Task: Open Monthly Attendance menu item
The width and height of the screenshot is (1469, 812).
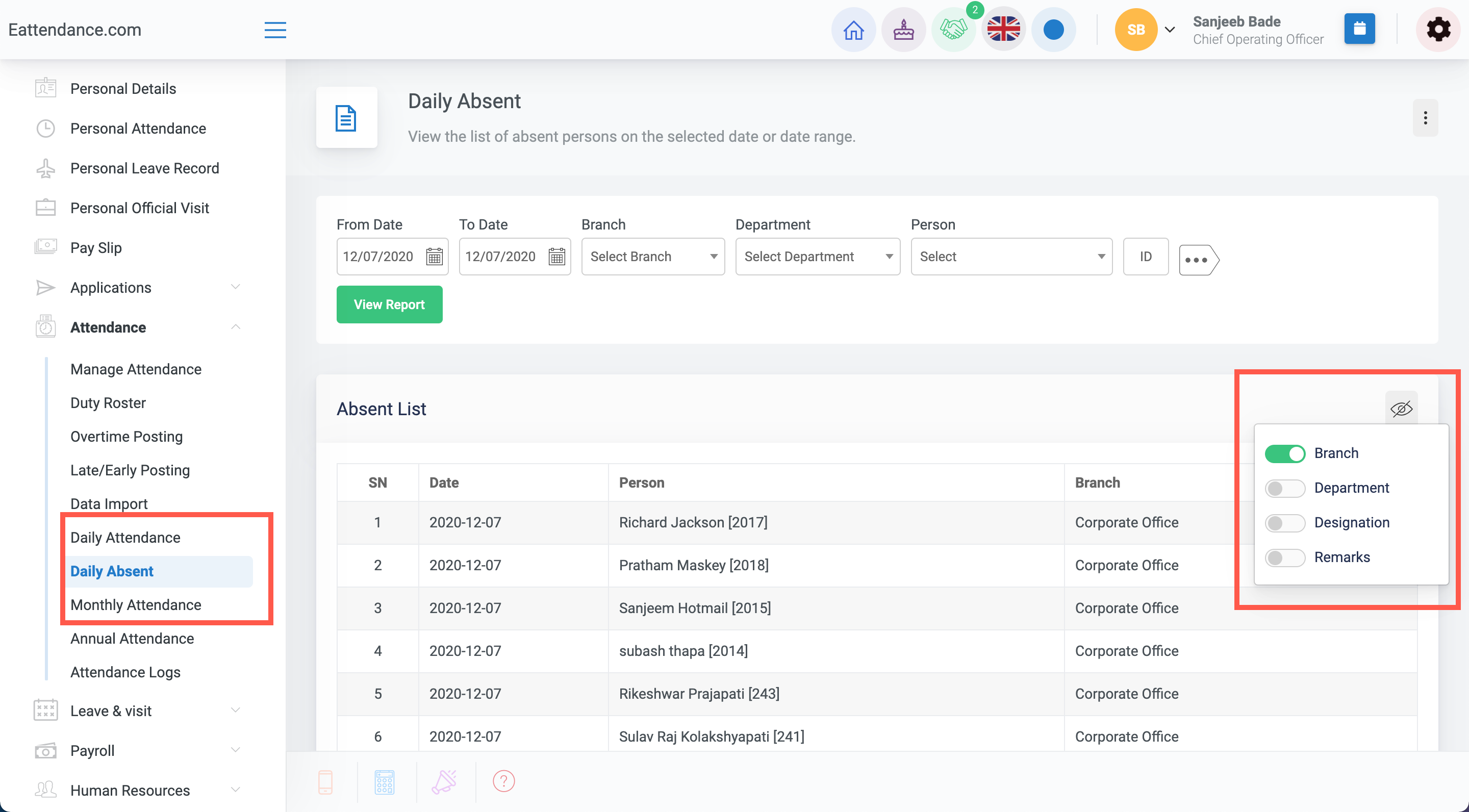Action: (x=136, y=604)
